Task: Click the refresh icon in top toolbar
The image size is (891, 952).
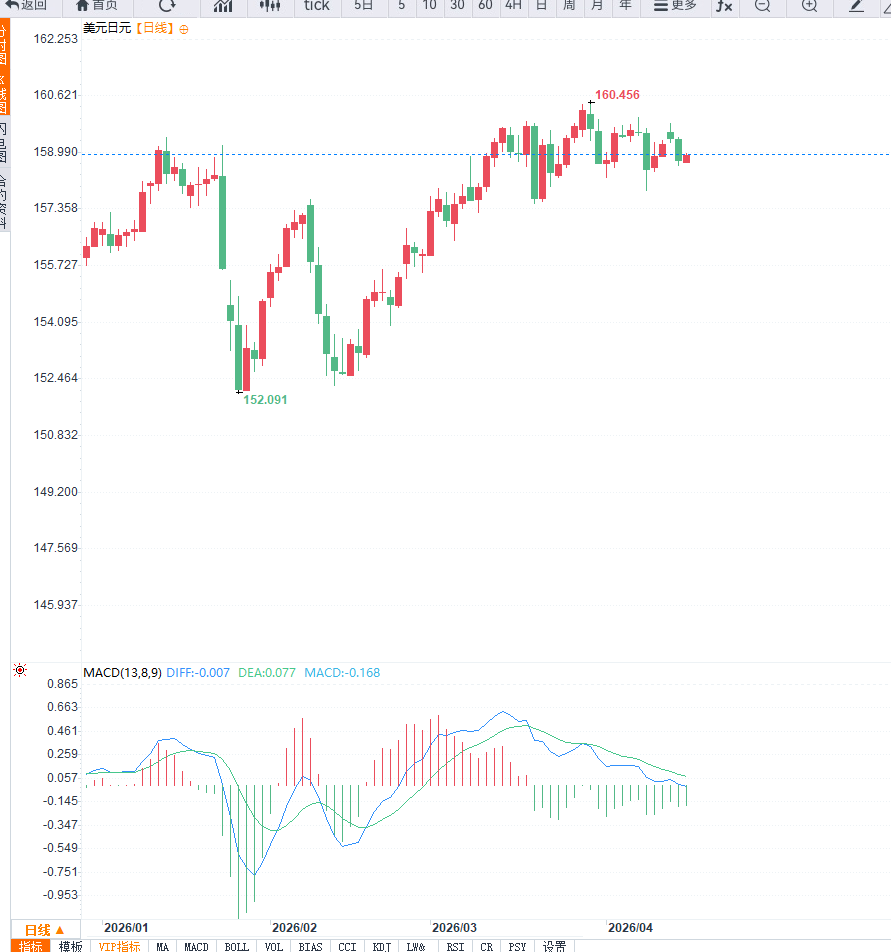Action: click(167, 5)
